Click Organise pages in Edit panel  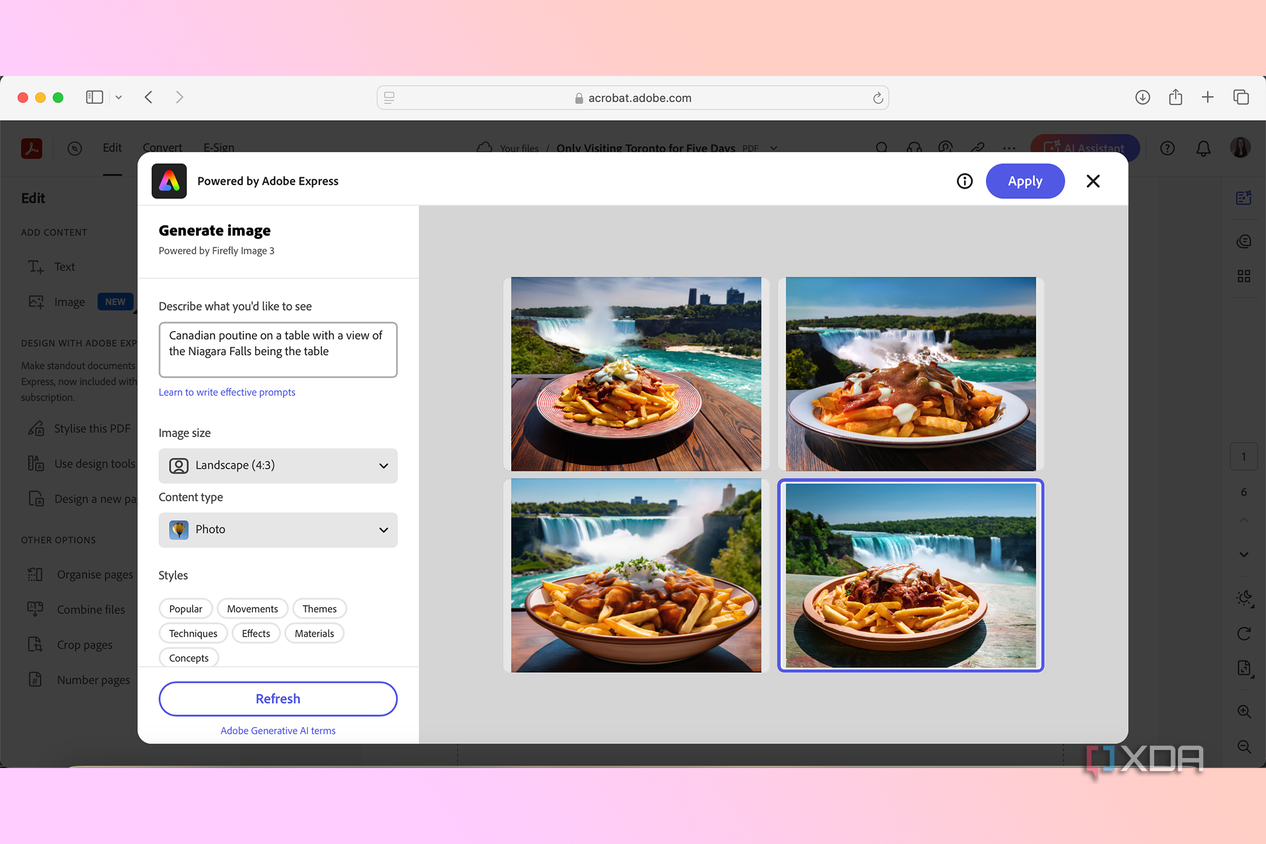[81, 575]
